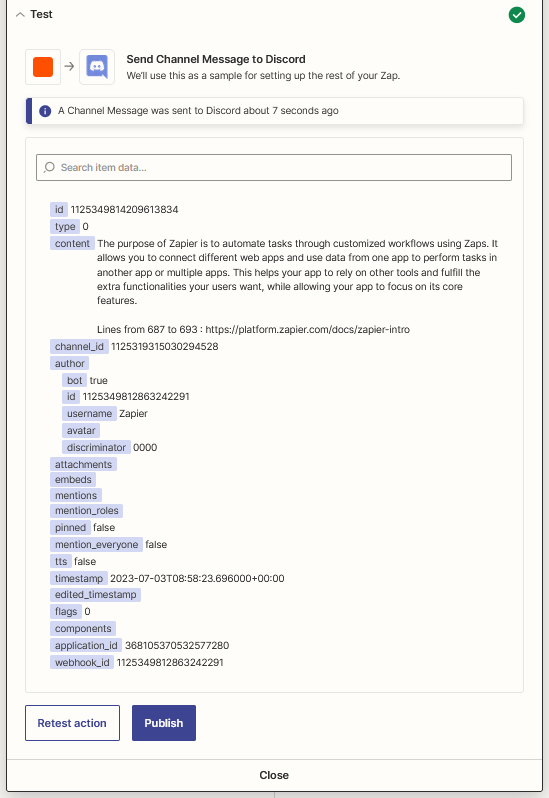Select the timestamp field tag
This screenshot has height=798, width=549.
[x=79, y=578]
